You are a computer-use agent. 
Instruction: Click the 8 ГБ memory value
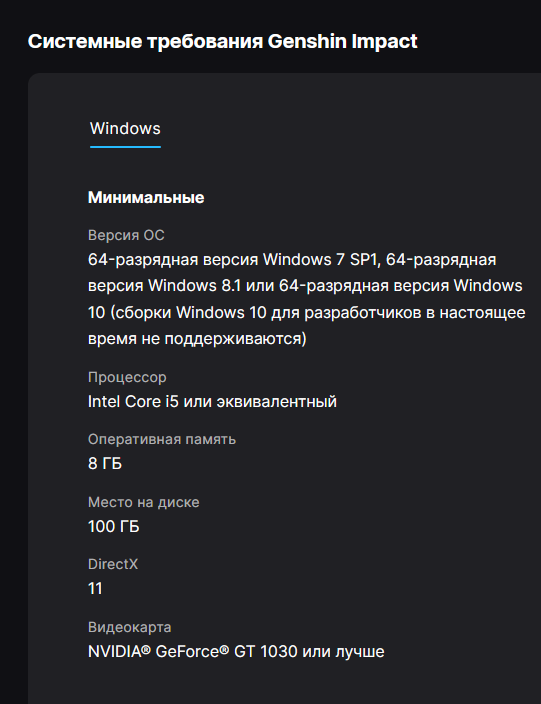tap(105, 463)
